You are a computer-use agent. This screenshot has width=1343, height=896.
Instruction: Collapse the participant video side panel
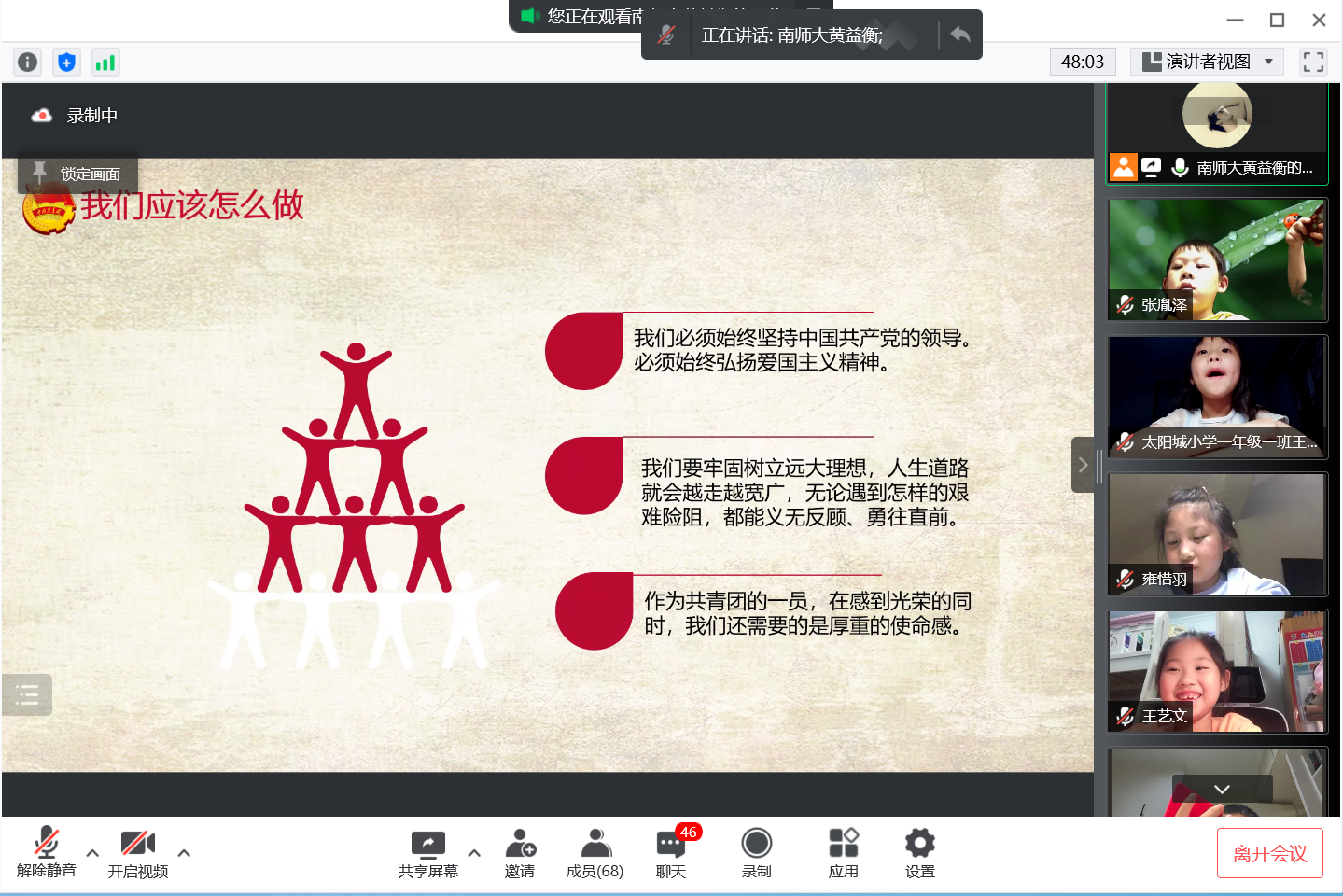pos(1083,464)
